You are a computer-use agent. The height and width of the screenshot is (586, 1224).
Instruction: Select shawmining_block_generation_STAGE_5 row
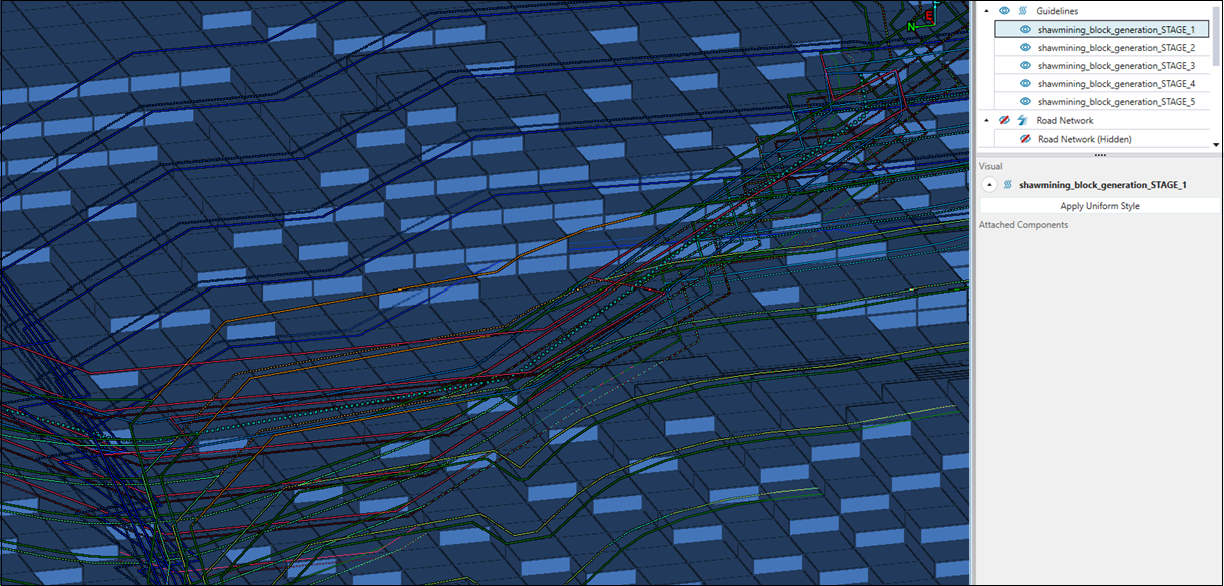pyautogui.click(x=1102, y=102)
